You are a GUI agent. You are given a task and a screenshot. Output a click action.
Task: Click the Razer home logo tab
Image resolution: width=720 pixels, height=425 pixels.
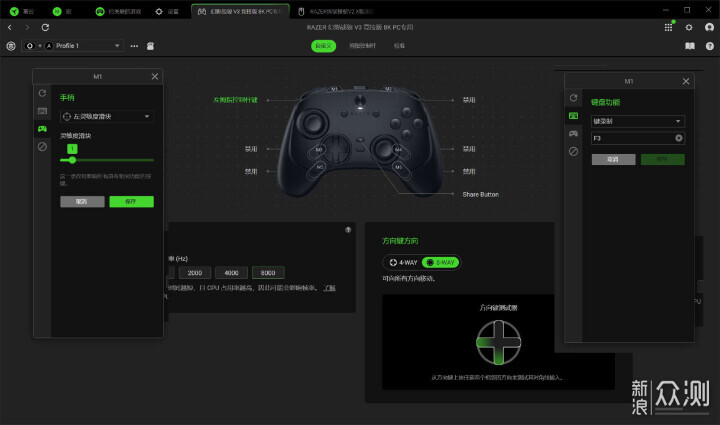point(22,11)
